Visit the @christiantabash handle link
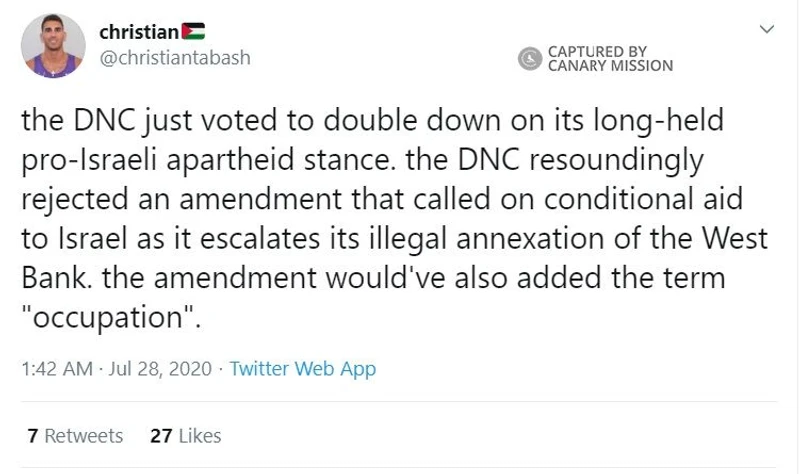Image resolution: width=800 pixels, height=474 pixels. pyautogui.click(x=175, y=58)
